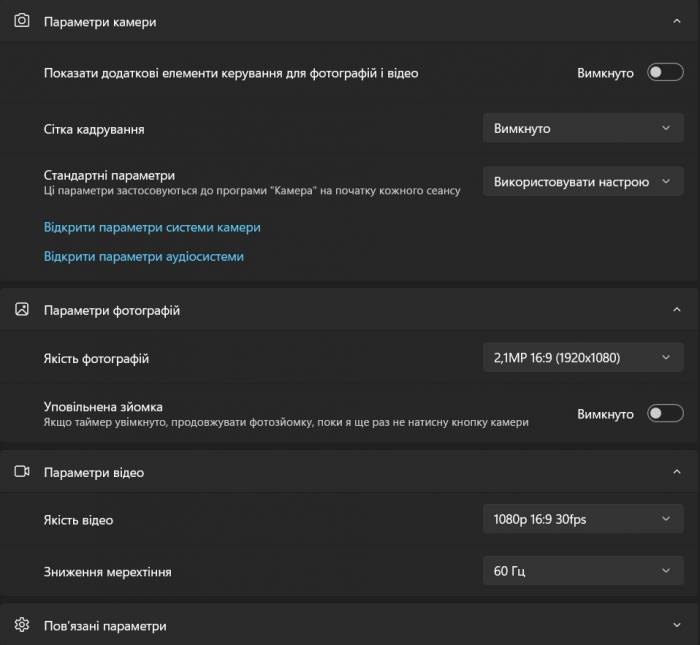Collapse the Параметри фотографій section chevron
This screenshot has height=645, width=700.
[x=677, y=309]
